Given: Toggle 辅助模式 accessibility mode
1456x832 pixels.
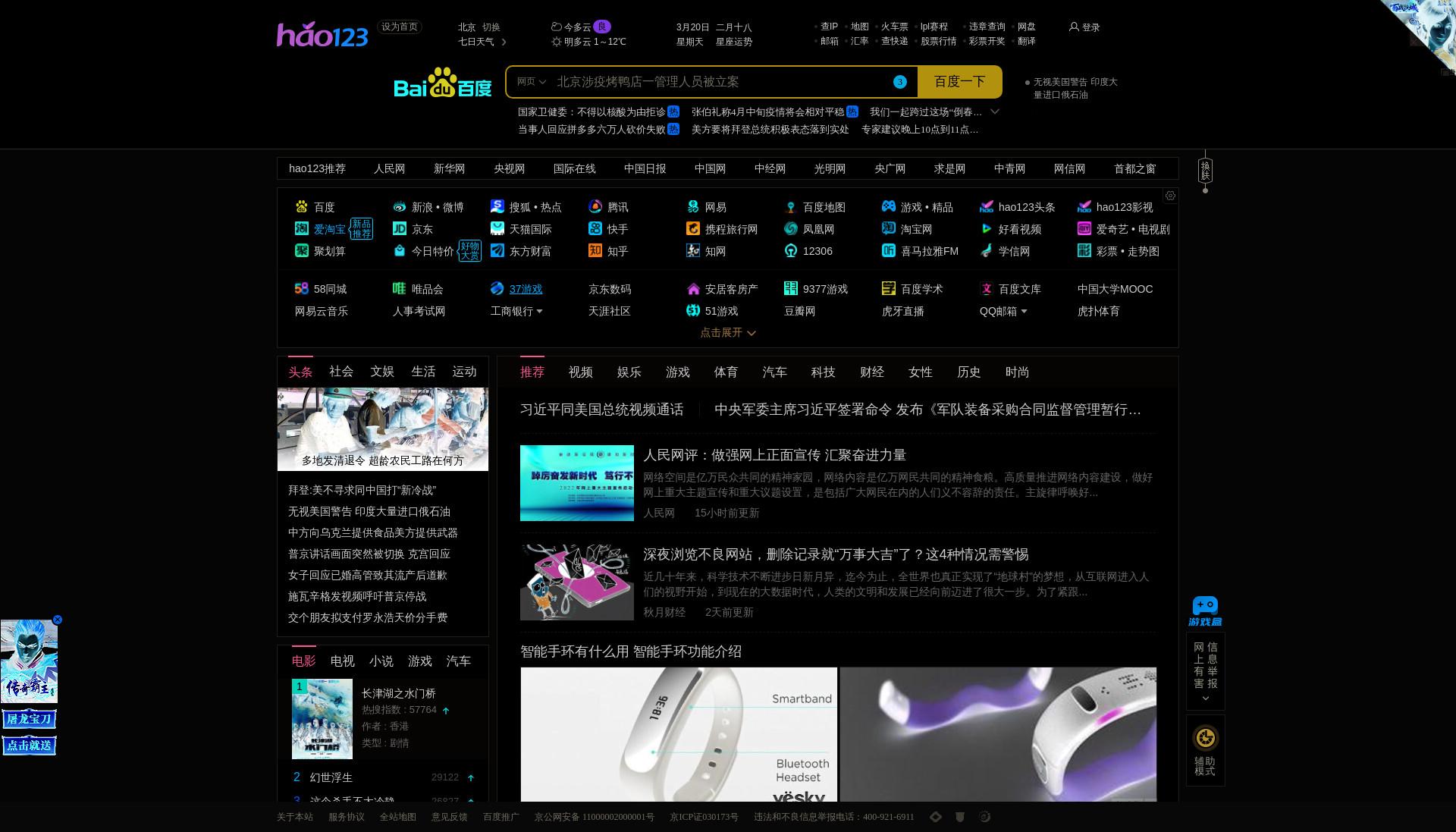Looking at the screenshot, I should tap(1205, 750).
